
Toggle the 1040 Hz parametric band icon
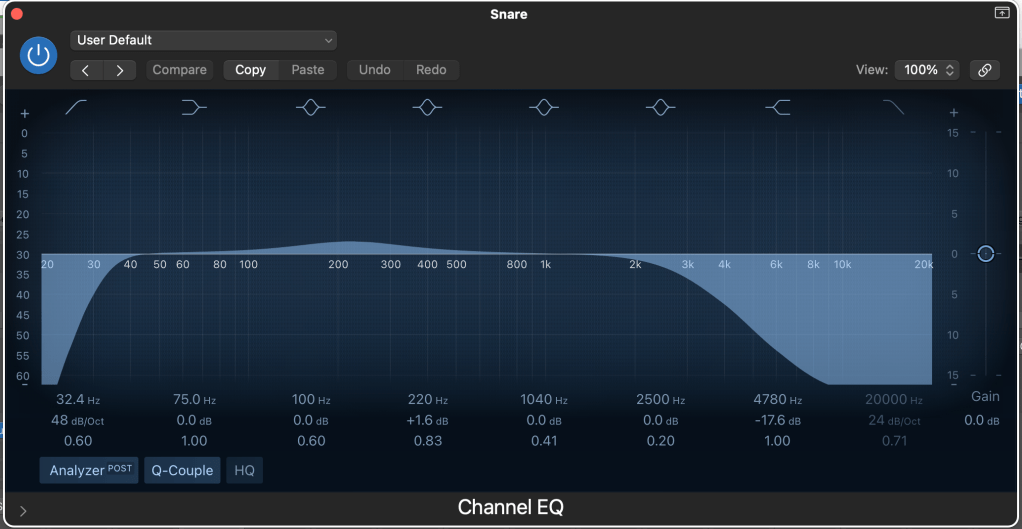544,108
